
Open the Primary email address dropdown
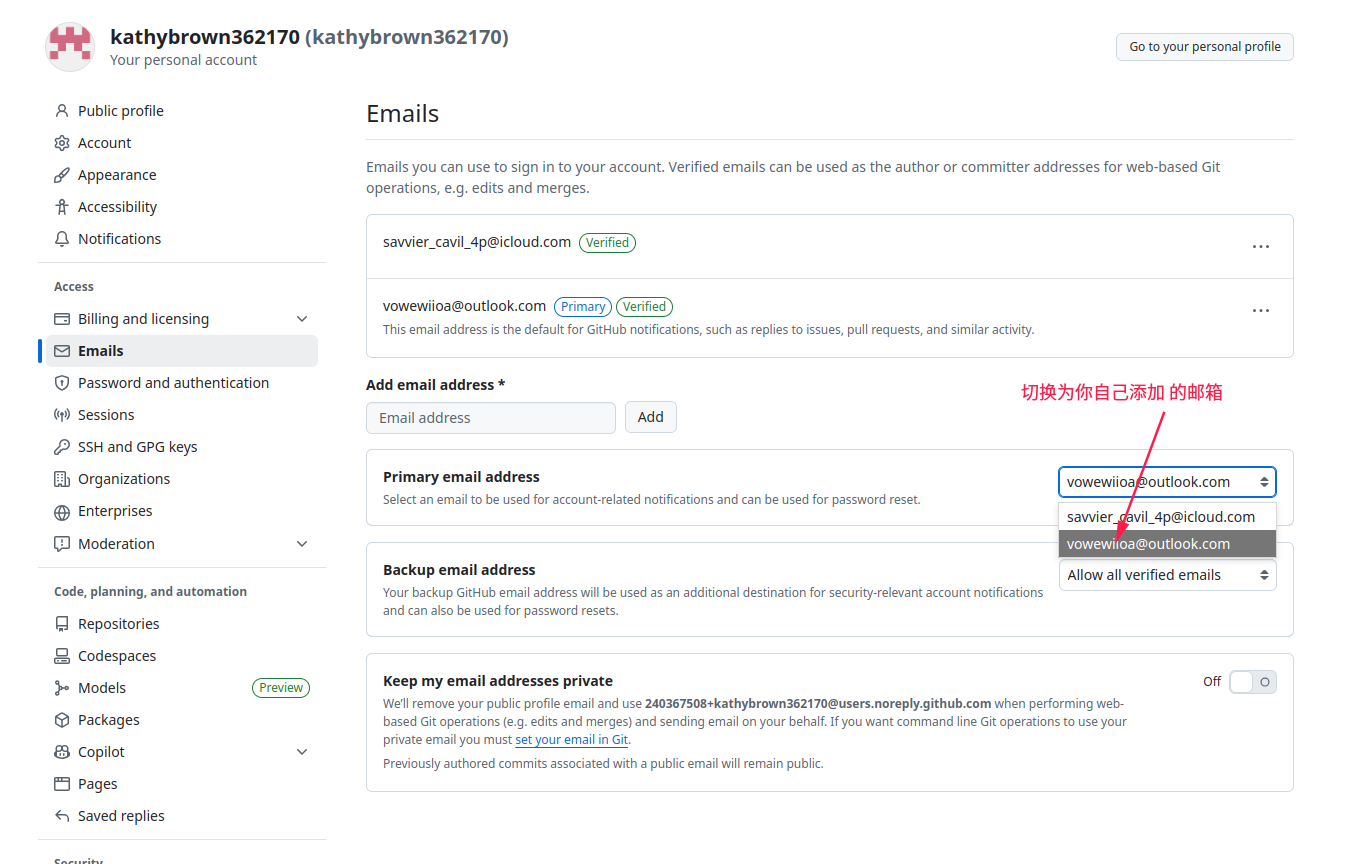[x=1167, y=482]
